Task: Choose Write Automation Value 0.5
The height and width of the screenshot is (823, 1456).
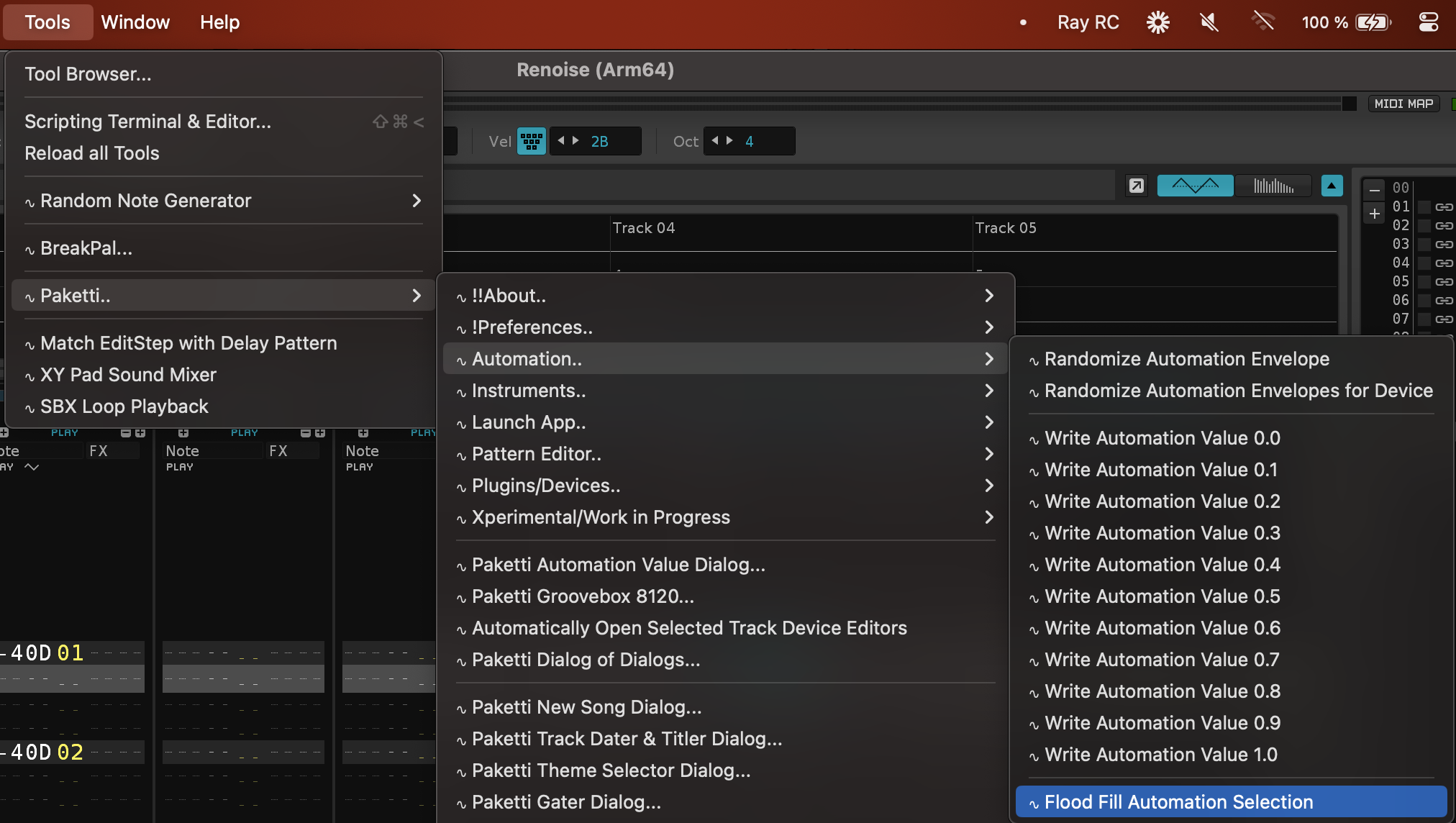Action: pos(1162,596)
